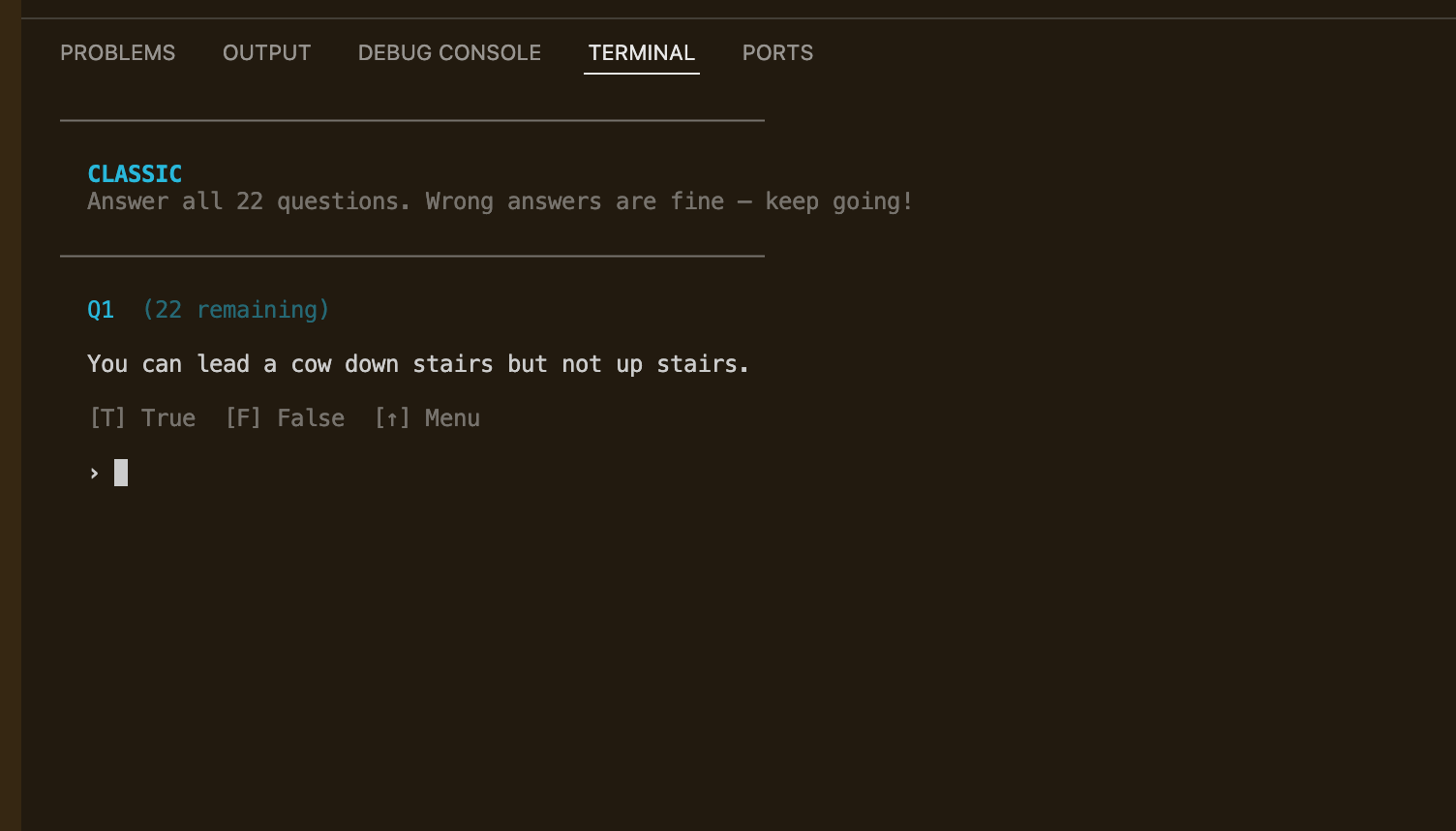Click the [T] True option
This screenshot has width=1456, height=831.
pos(142,418)
